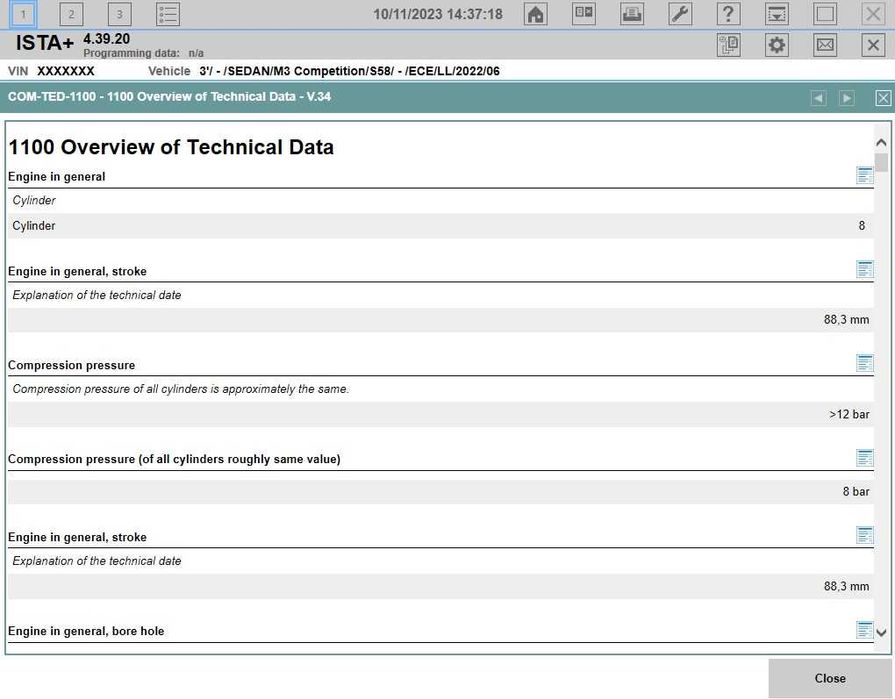Go to the home screen icon

coord(535,14)
